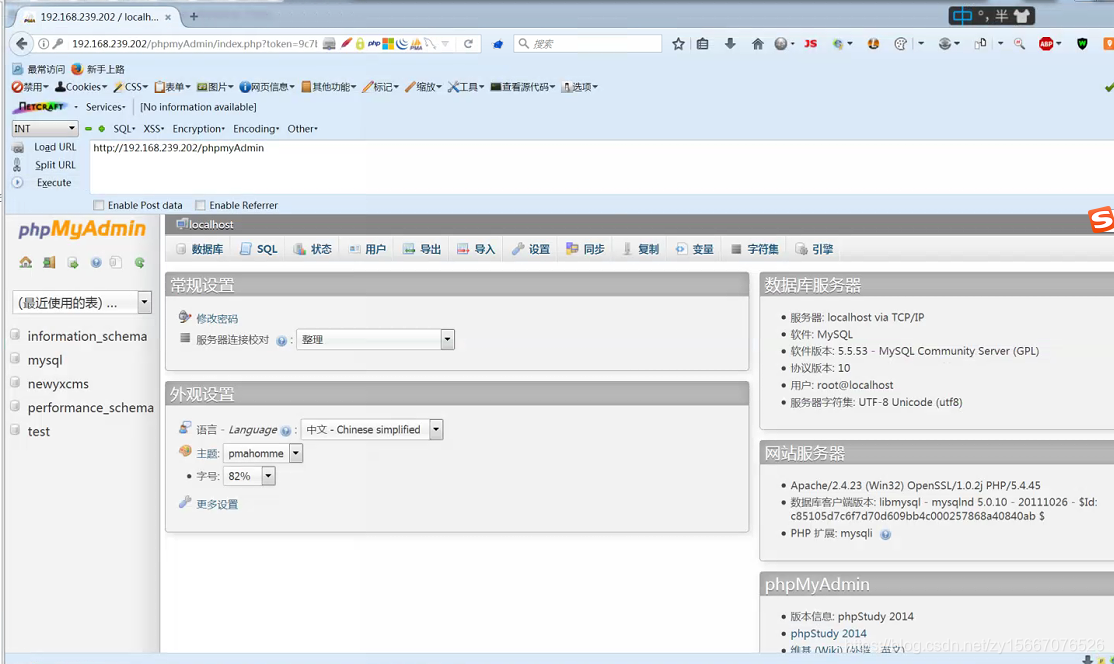Click the reader view list icon in toolbar

[703, 44]
